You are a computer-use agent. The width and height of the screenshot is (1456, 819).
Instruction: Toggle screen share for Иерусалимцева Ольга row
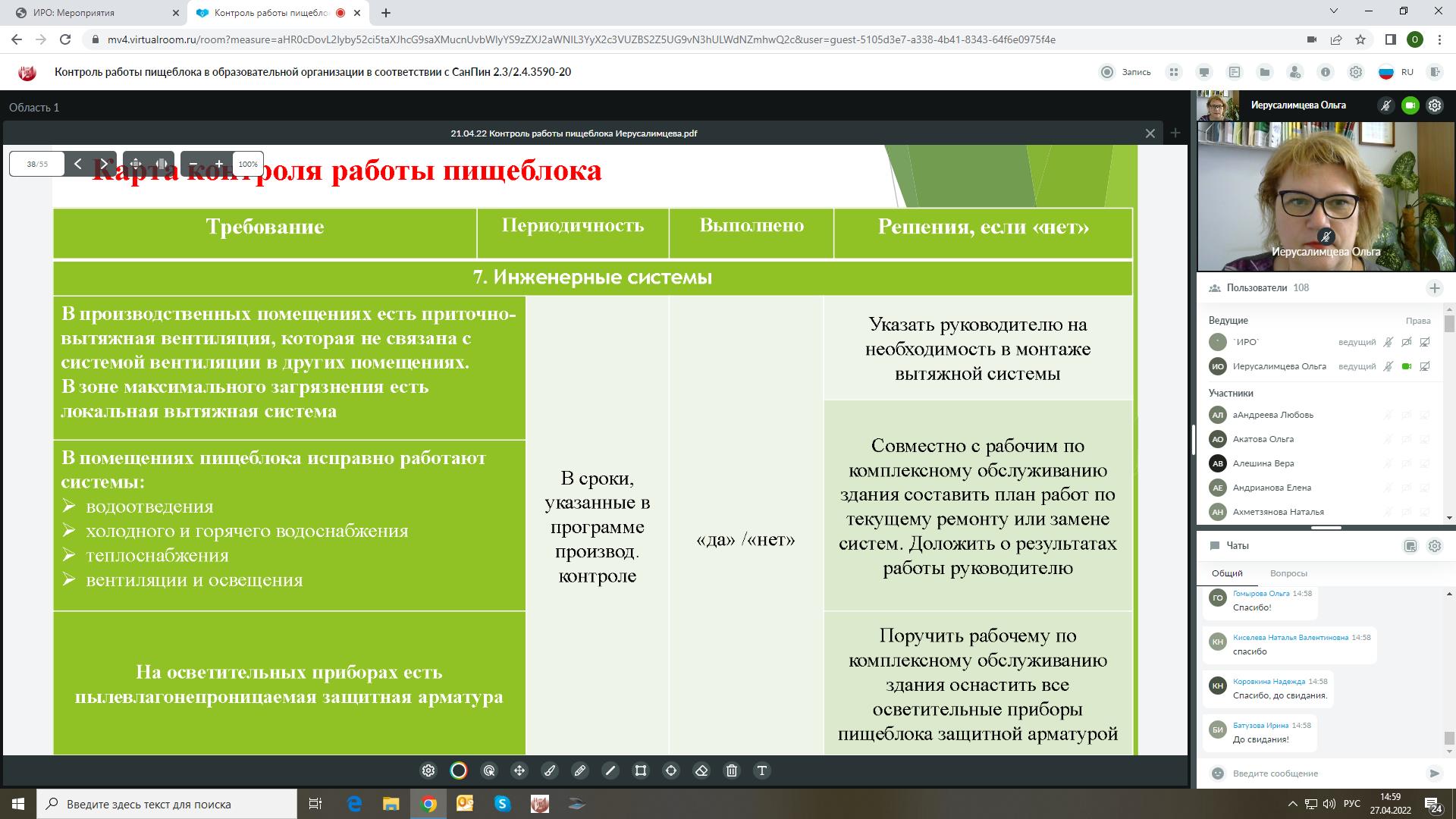point(1425,366)
